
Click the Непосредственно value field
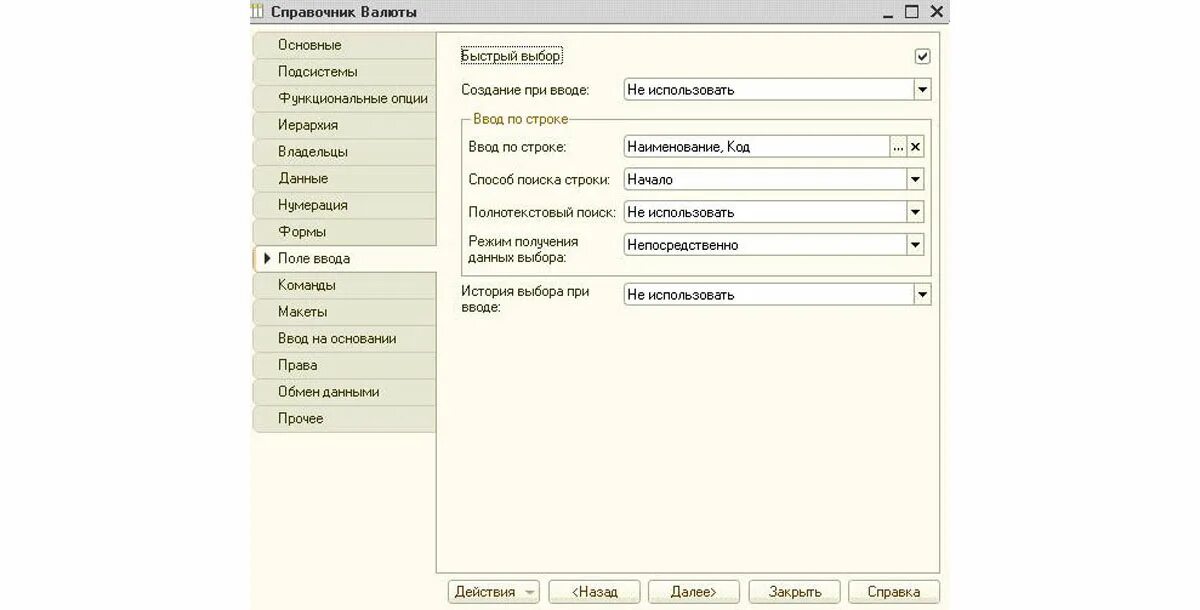click(x=765, y=245)
